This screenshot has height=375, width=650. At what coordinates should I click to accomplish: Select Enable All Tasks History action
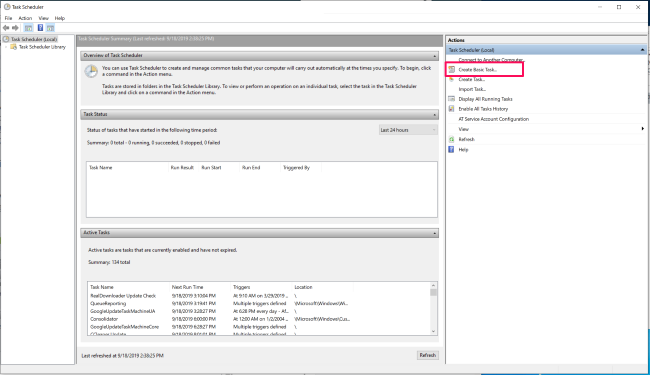pyautogui.click(x=483, y=109)
